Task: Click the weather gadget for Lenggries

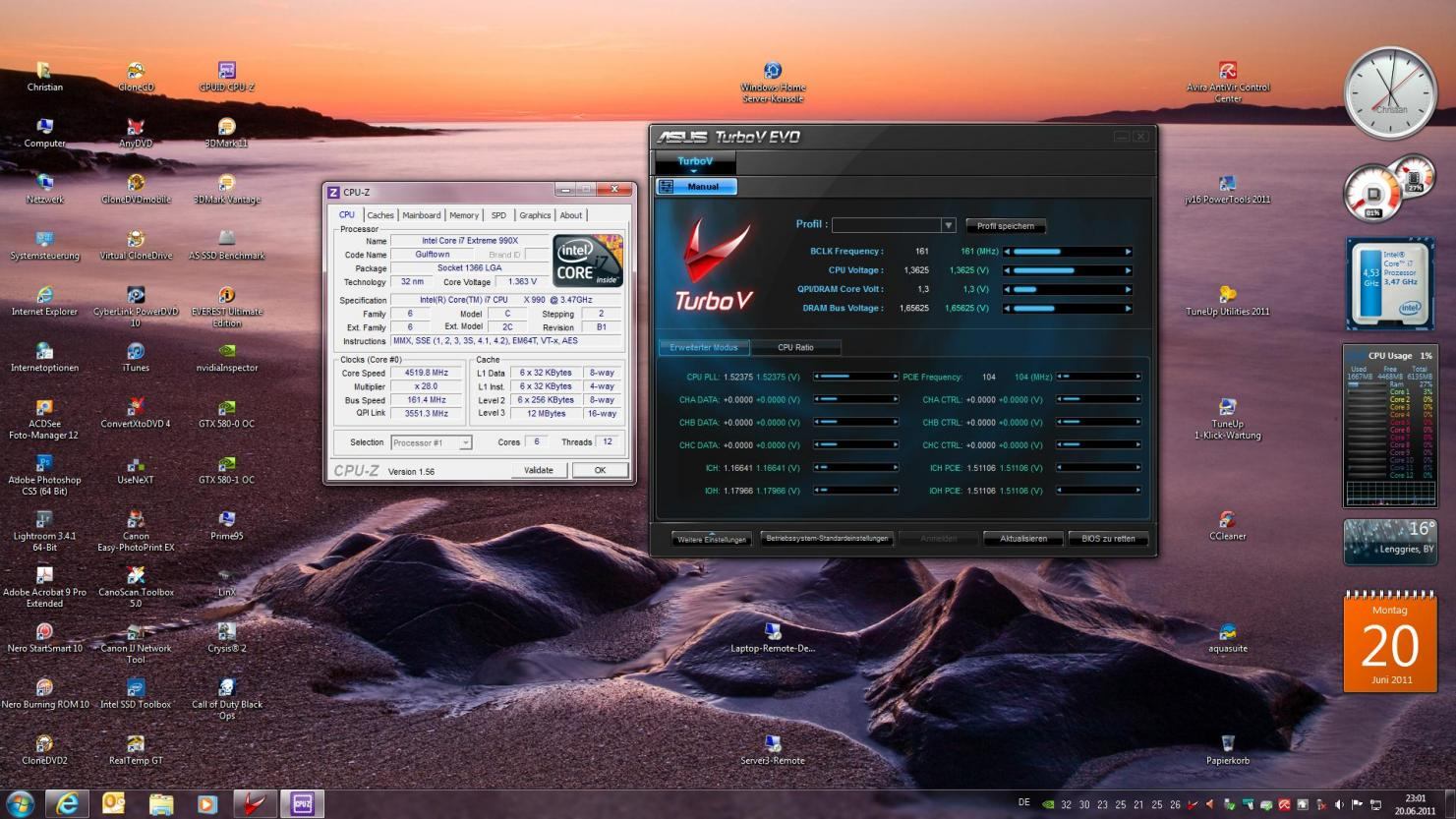Action: [1390, 542]
